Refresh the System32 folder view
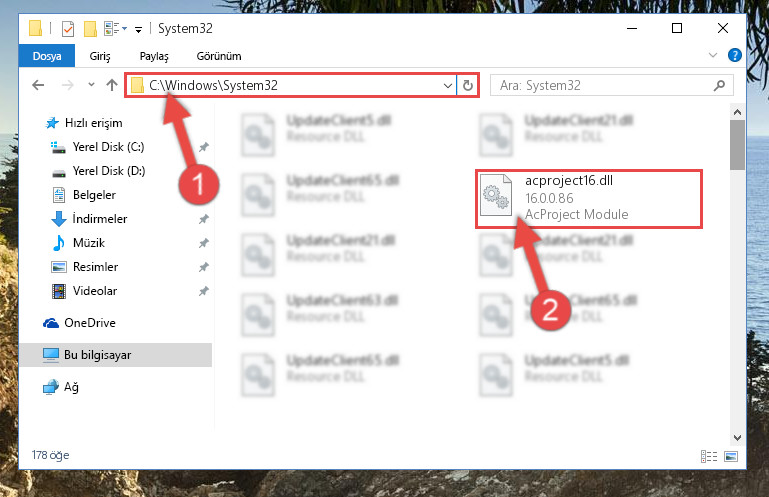The image size is (769, 497). tap(468, 85)
